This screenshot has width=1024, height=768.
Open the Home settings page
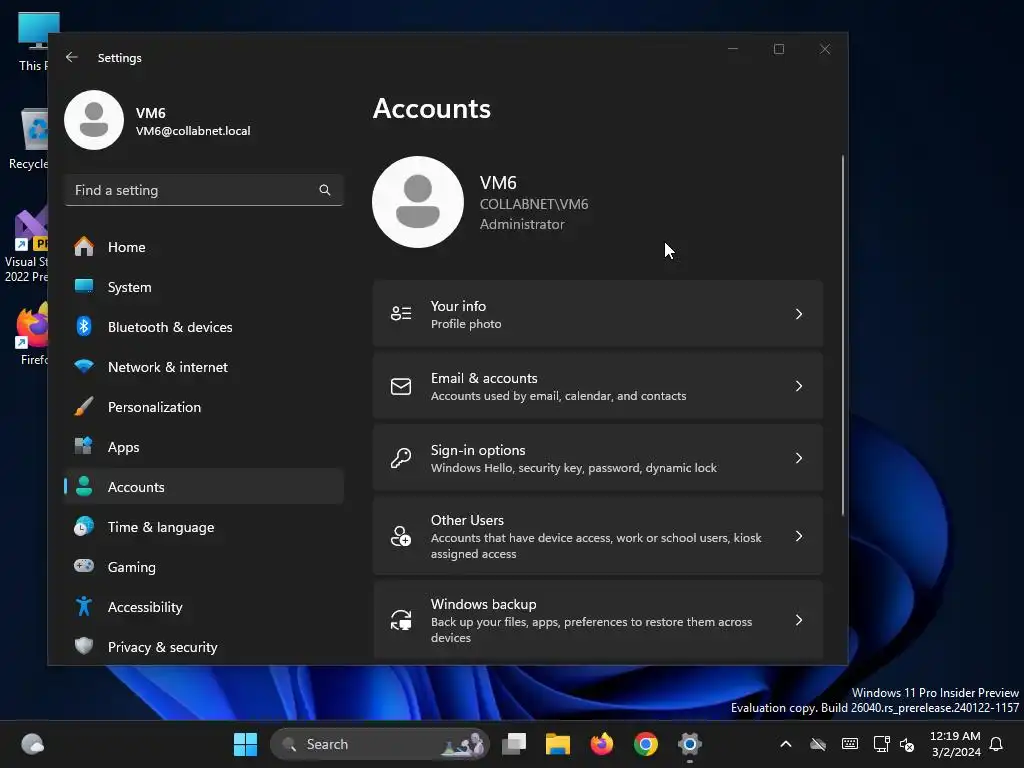(x=204, y=247)
